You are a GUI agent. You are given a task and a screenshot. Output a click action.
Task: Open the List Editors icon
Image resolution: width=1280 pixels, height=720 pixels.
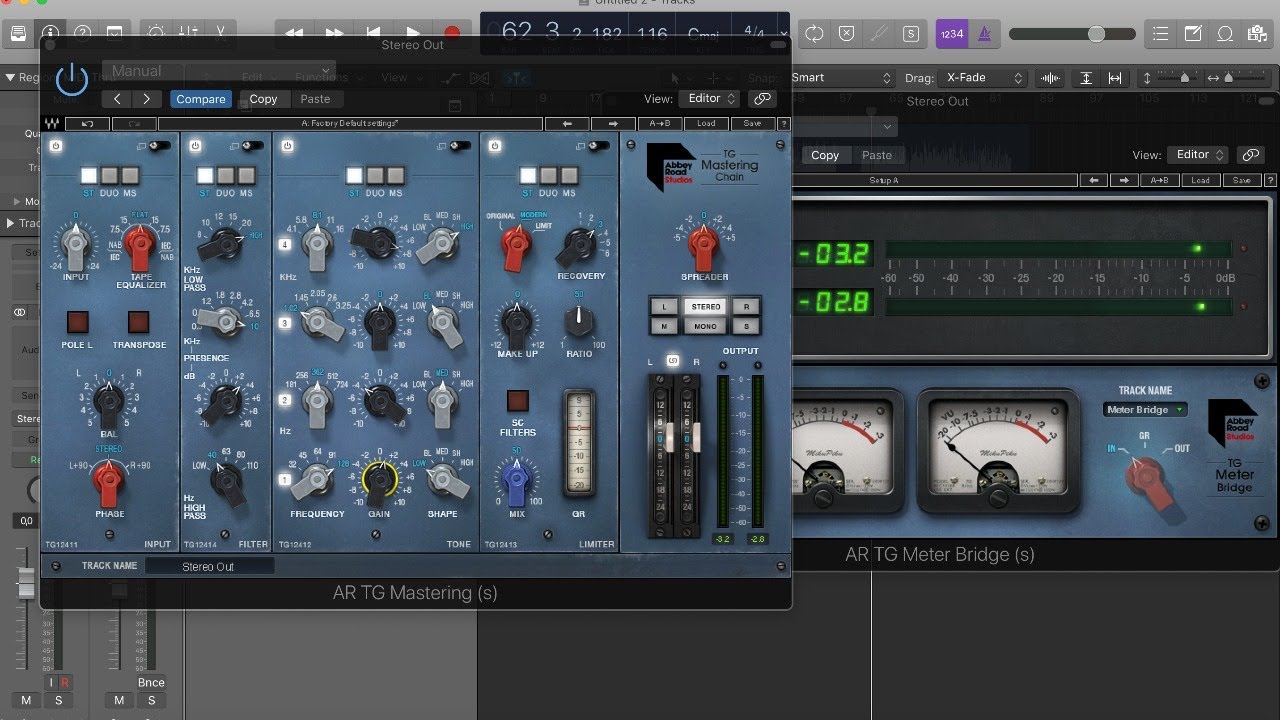1160,33
